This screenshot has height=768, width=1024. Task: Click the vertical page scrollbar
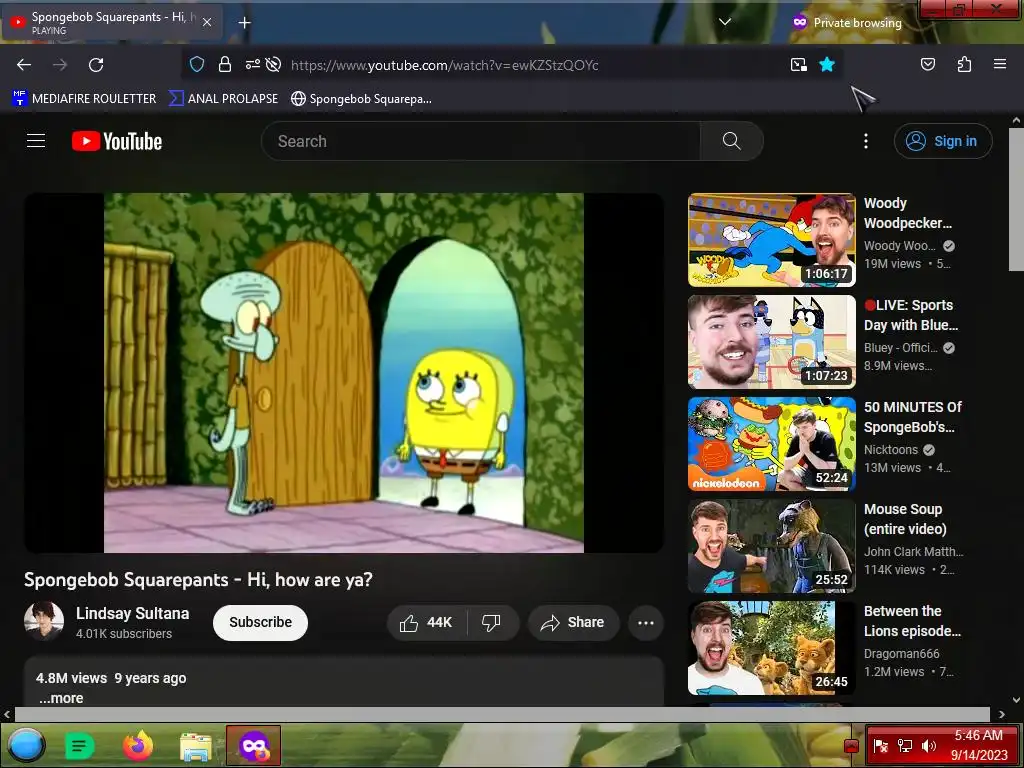point(1016,199)
